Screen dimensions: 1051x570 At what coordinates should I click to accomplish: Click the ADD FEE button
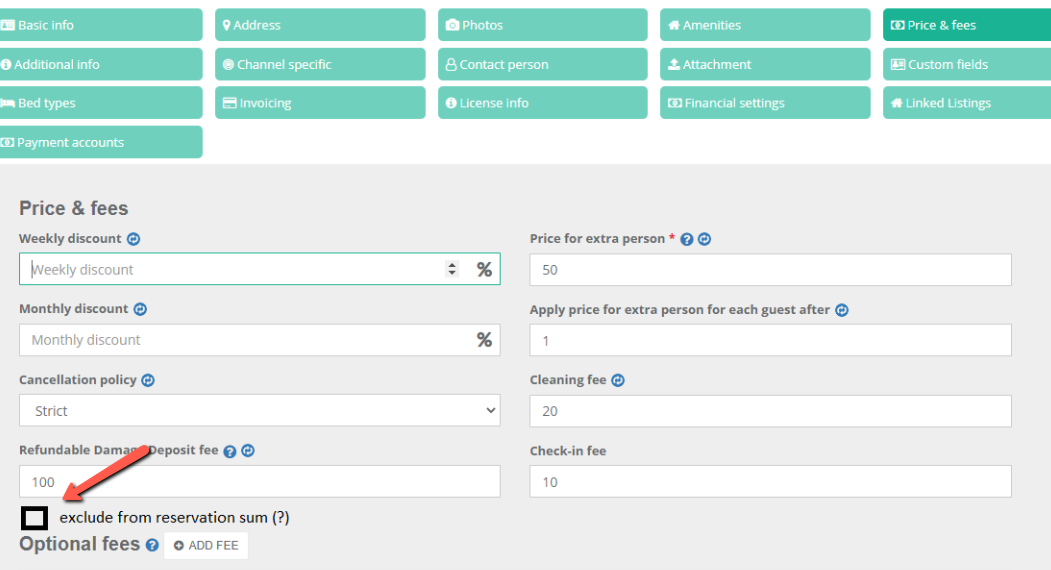tap(206, 545)
